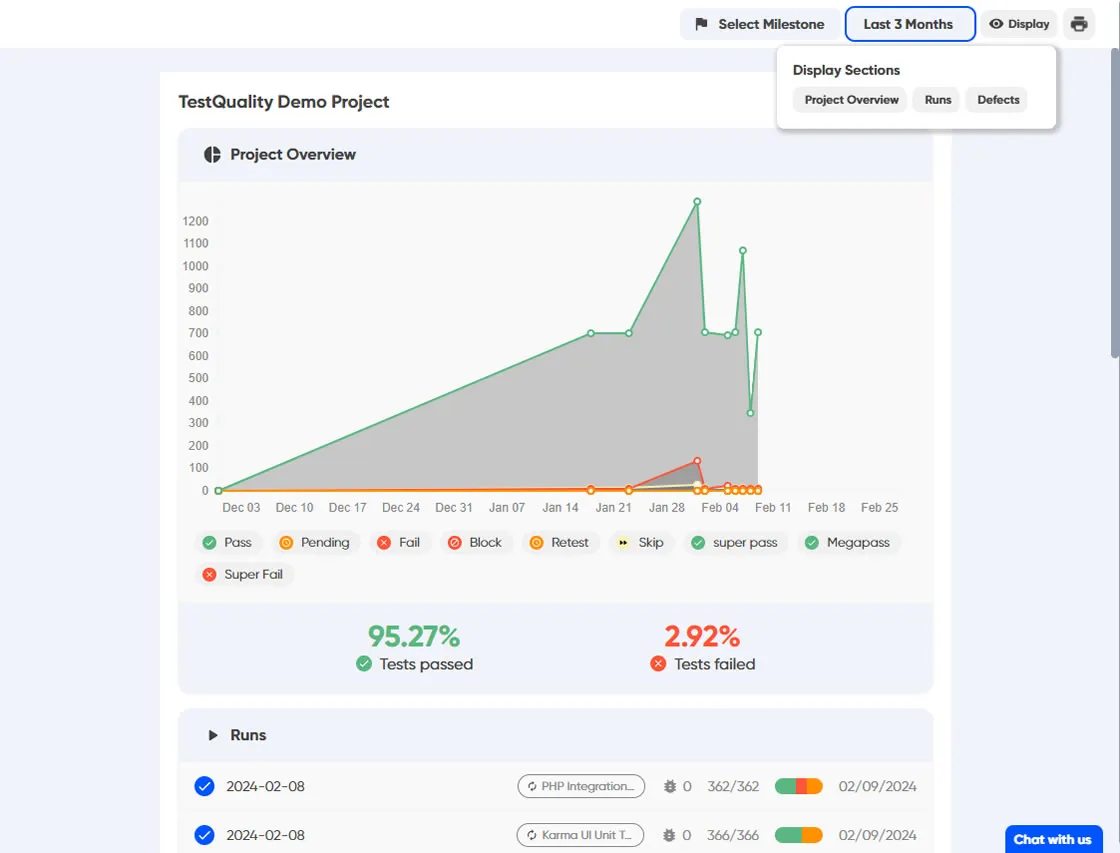Click the Dec 03 axis label
This screenshot has width=1120, height=853.
coord(241,508)
